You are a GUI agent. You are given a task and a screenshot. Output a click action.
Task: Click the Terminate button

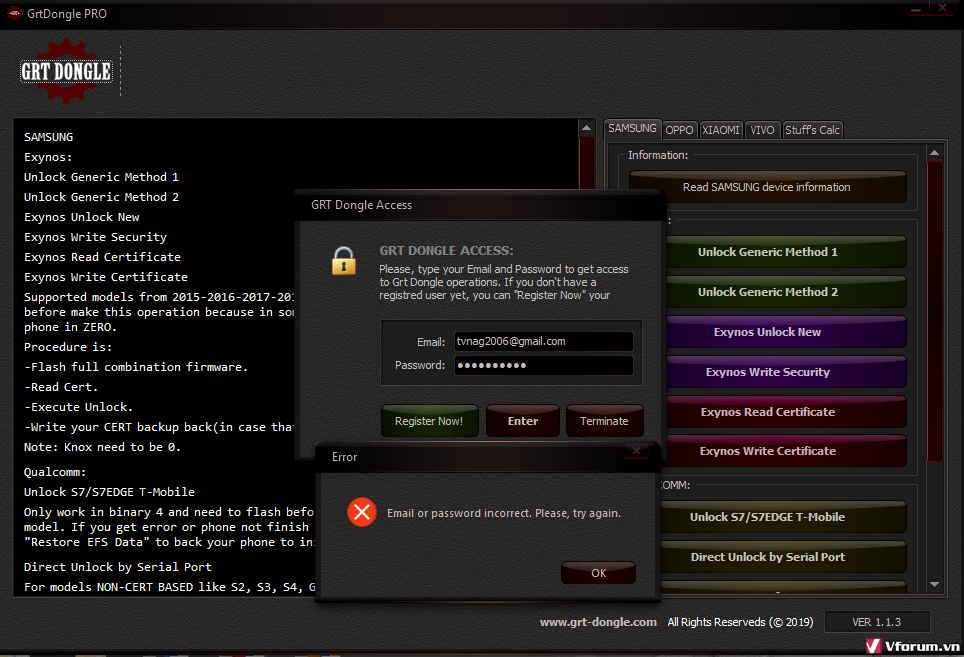pos(604,421)
